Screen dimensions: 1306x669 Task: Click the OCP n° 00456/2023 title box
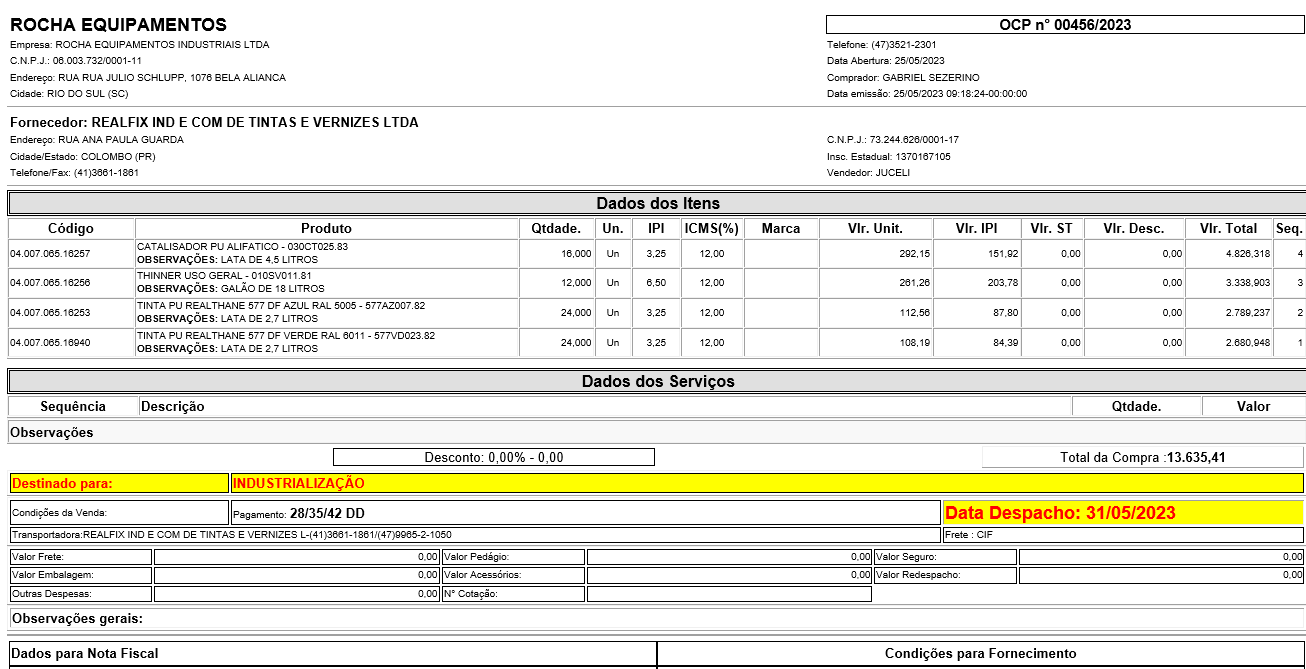point(1064,25)
